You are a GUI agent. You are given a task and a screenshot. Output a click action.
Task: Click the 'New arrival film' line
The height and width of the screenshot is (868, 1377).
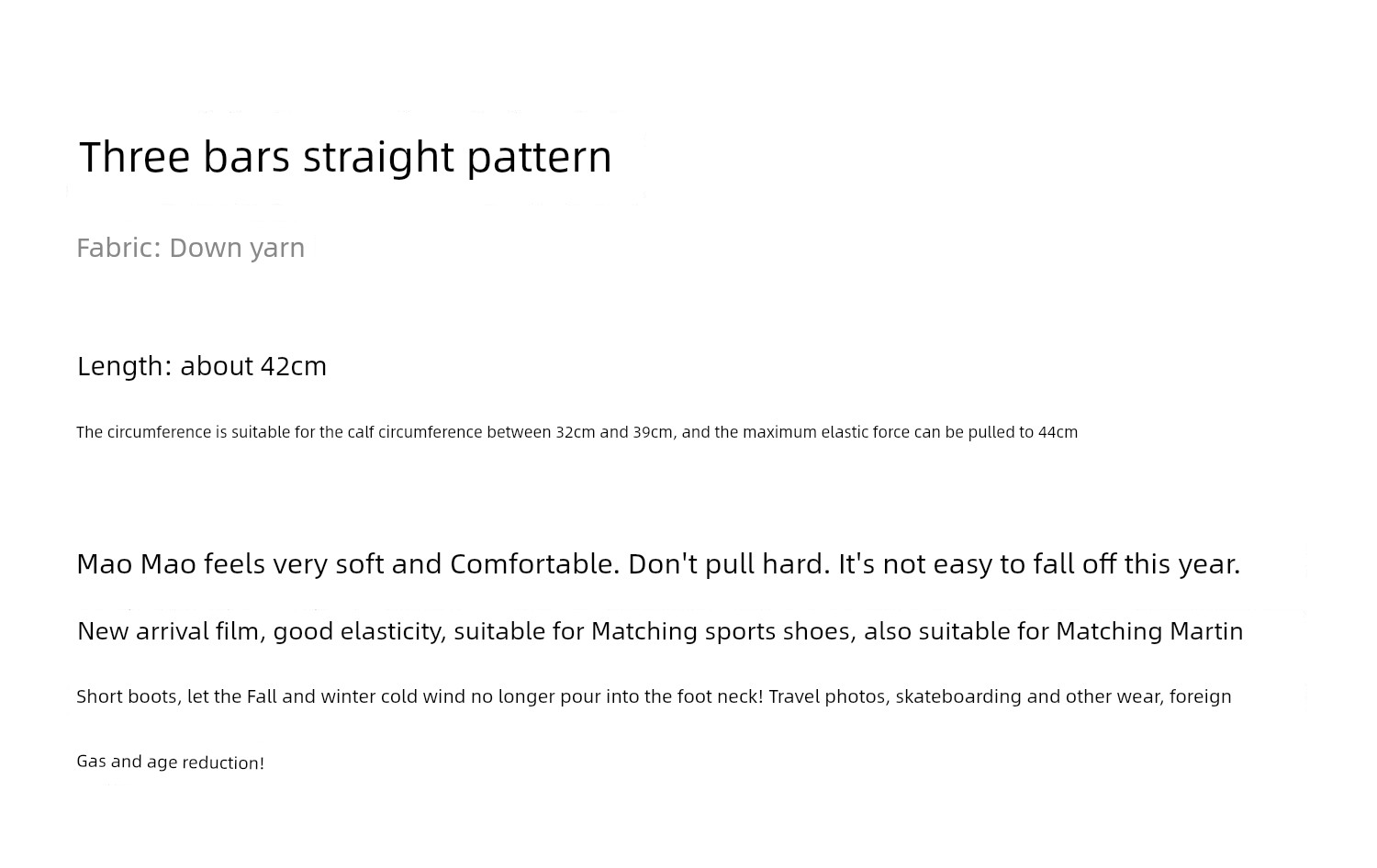(x=660, y=631)
